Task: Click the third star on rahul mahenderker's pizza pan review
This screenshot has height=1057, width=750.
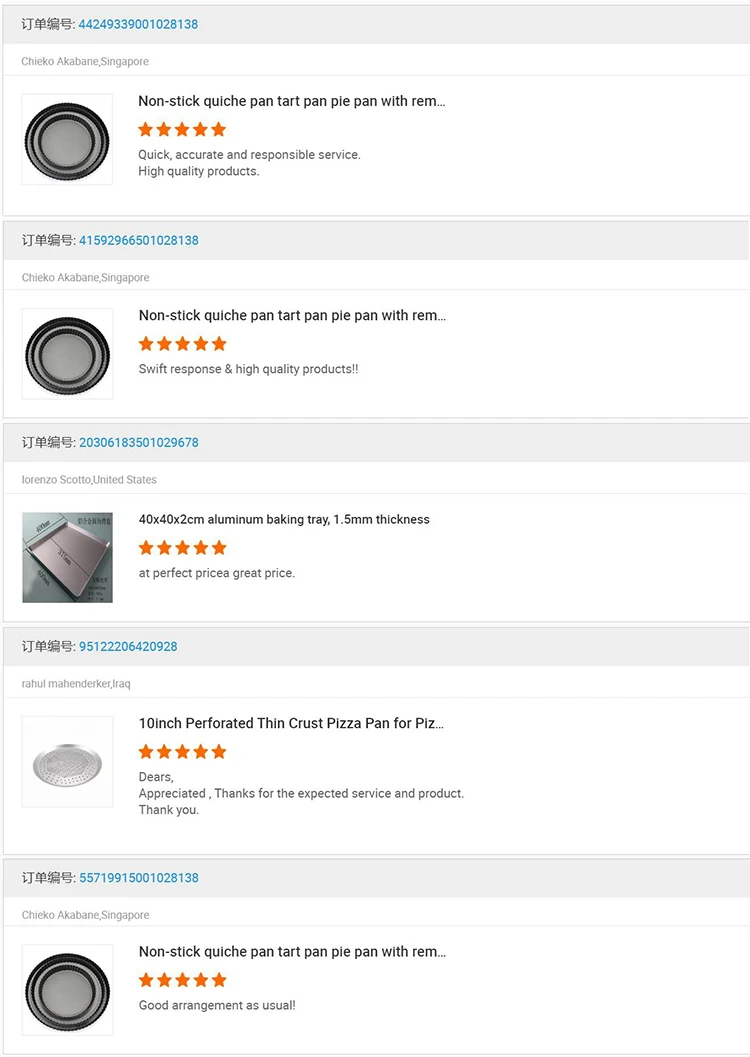Action: click(182, 752)
